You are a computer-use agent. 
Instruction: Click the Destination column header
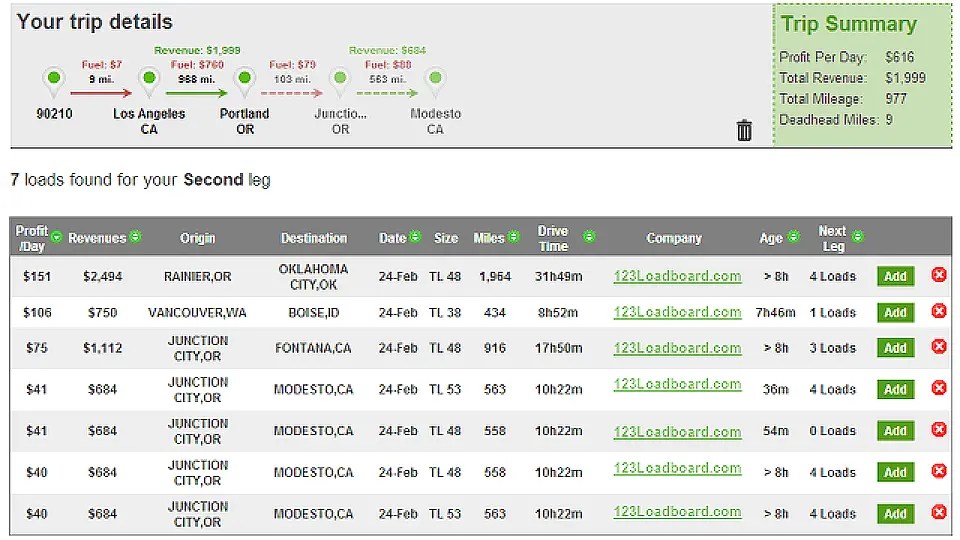(313, 238)
